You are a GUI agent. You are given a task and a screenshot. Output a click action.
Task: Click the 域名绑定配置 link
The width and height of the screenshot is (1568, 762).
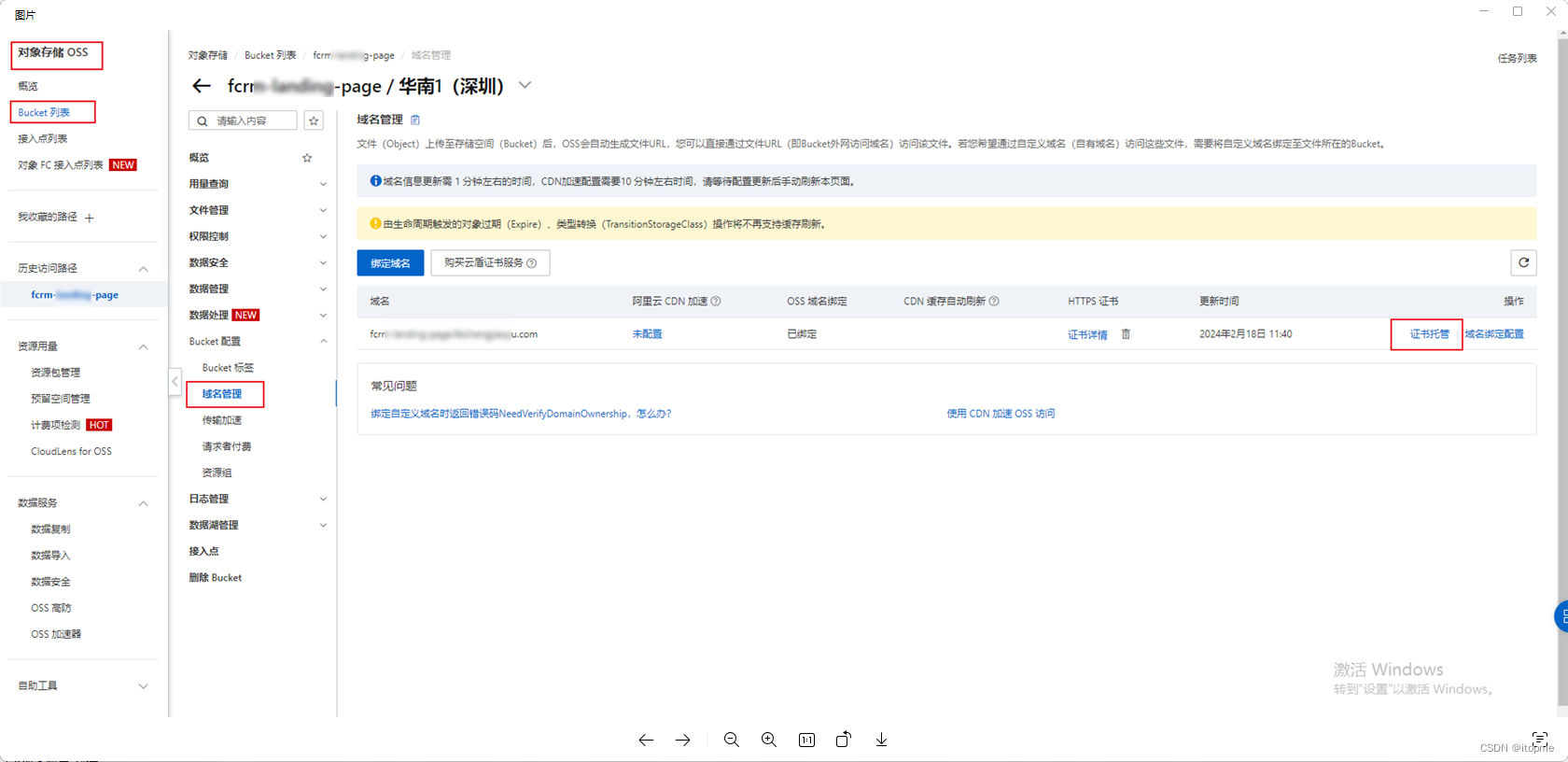point(1494,333)
